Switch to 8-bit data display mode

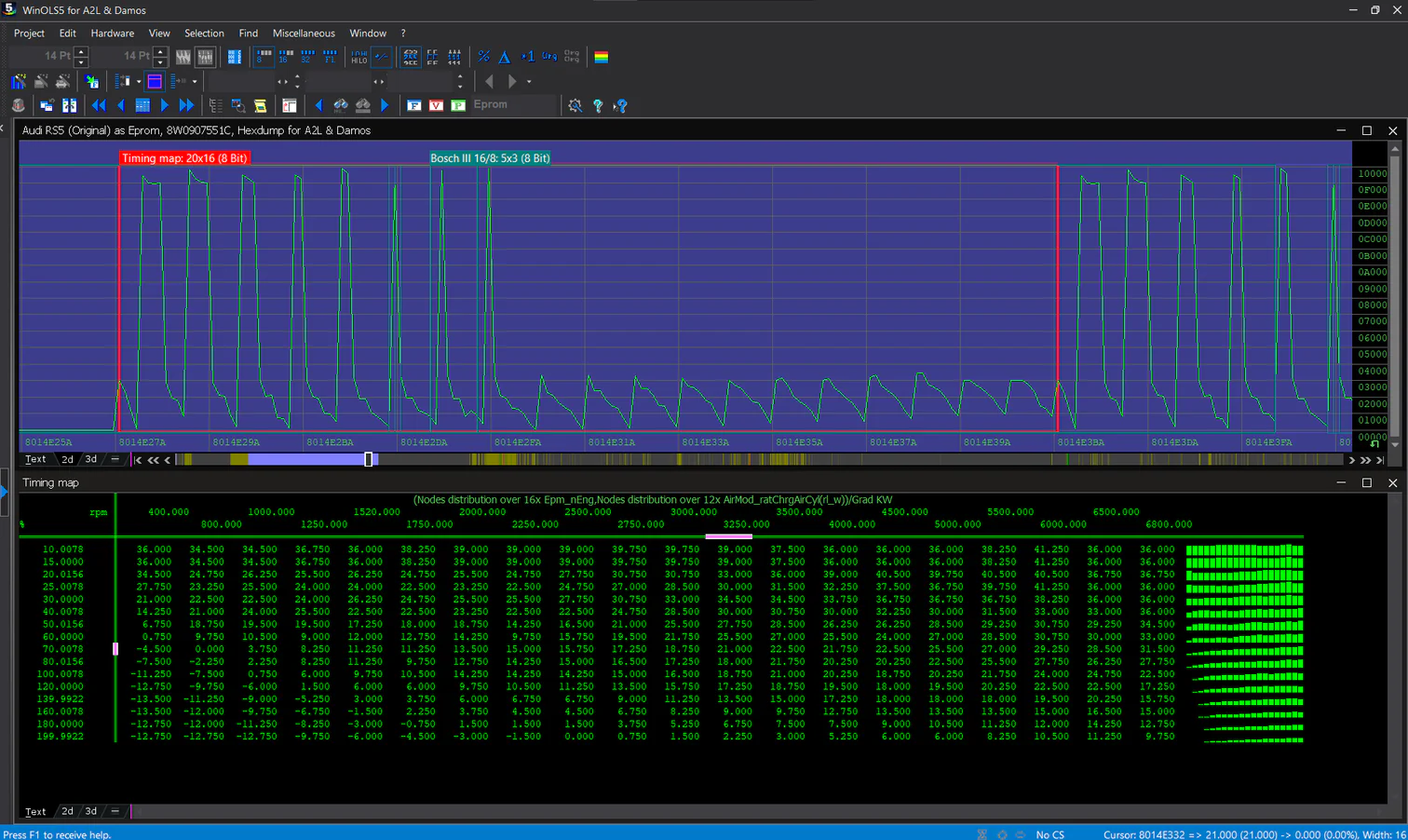tap(264, 57)
